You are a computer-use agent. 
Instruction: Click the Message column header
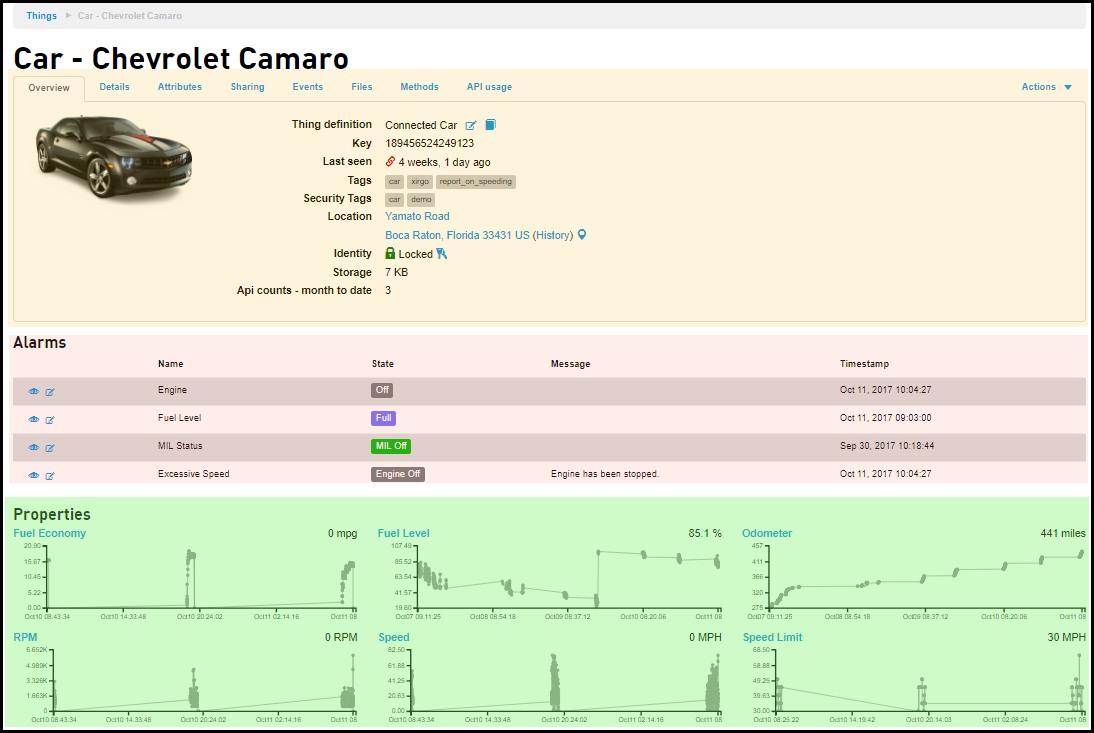pos(571,364)
